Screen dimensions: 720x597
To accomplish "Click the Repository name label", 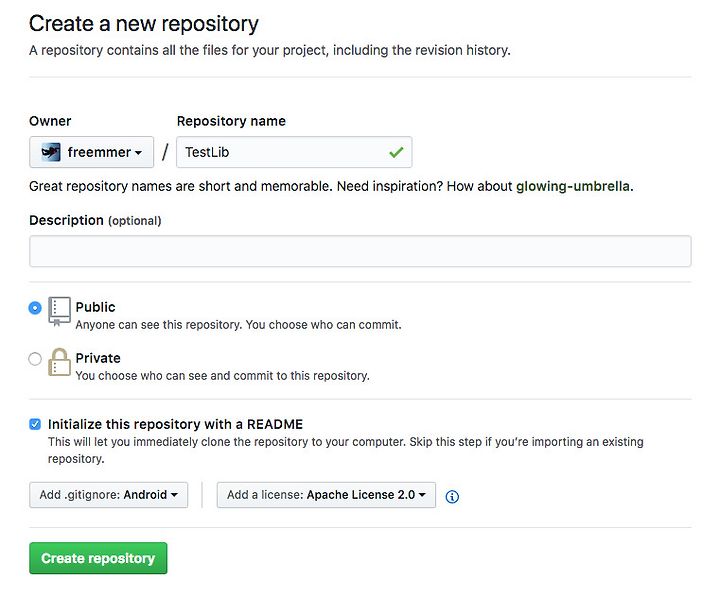I will [x=231, y=121].
